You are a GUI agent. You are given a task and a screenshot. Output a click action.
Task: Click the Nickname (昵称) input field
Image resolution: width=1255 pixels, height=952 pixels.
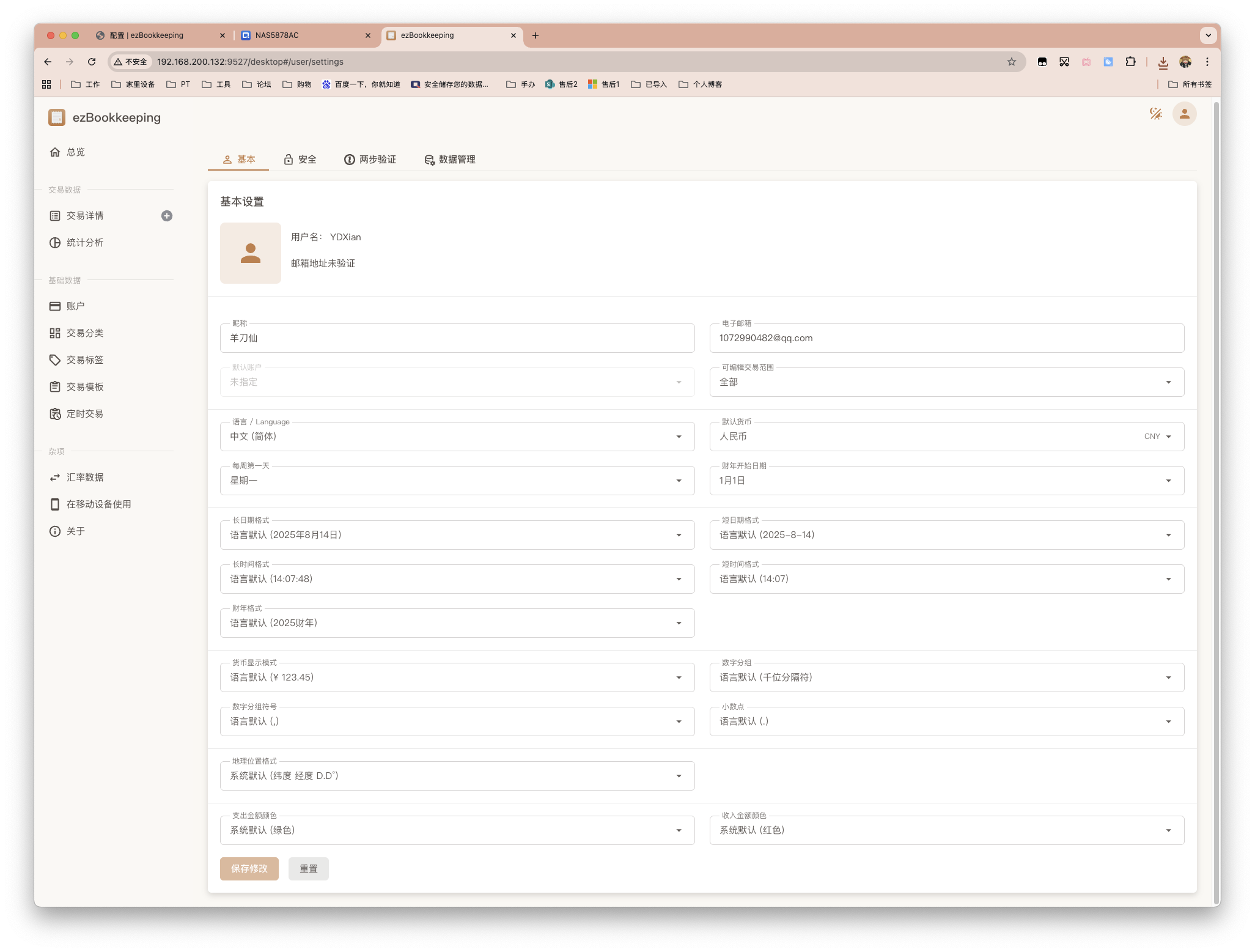457,338
